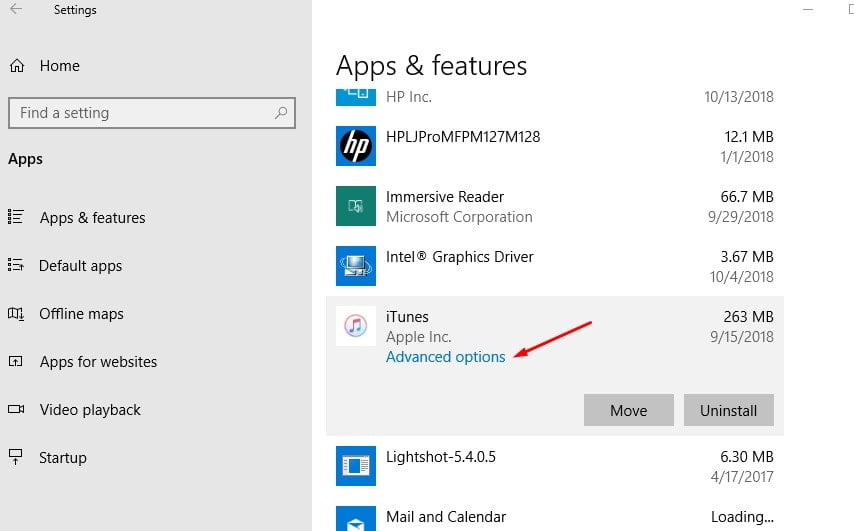
Task: Click the Apps & features sidebar icon
Action: (16, 217)
